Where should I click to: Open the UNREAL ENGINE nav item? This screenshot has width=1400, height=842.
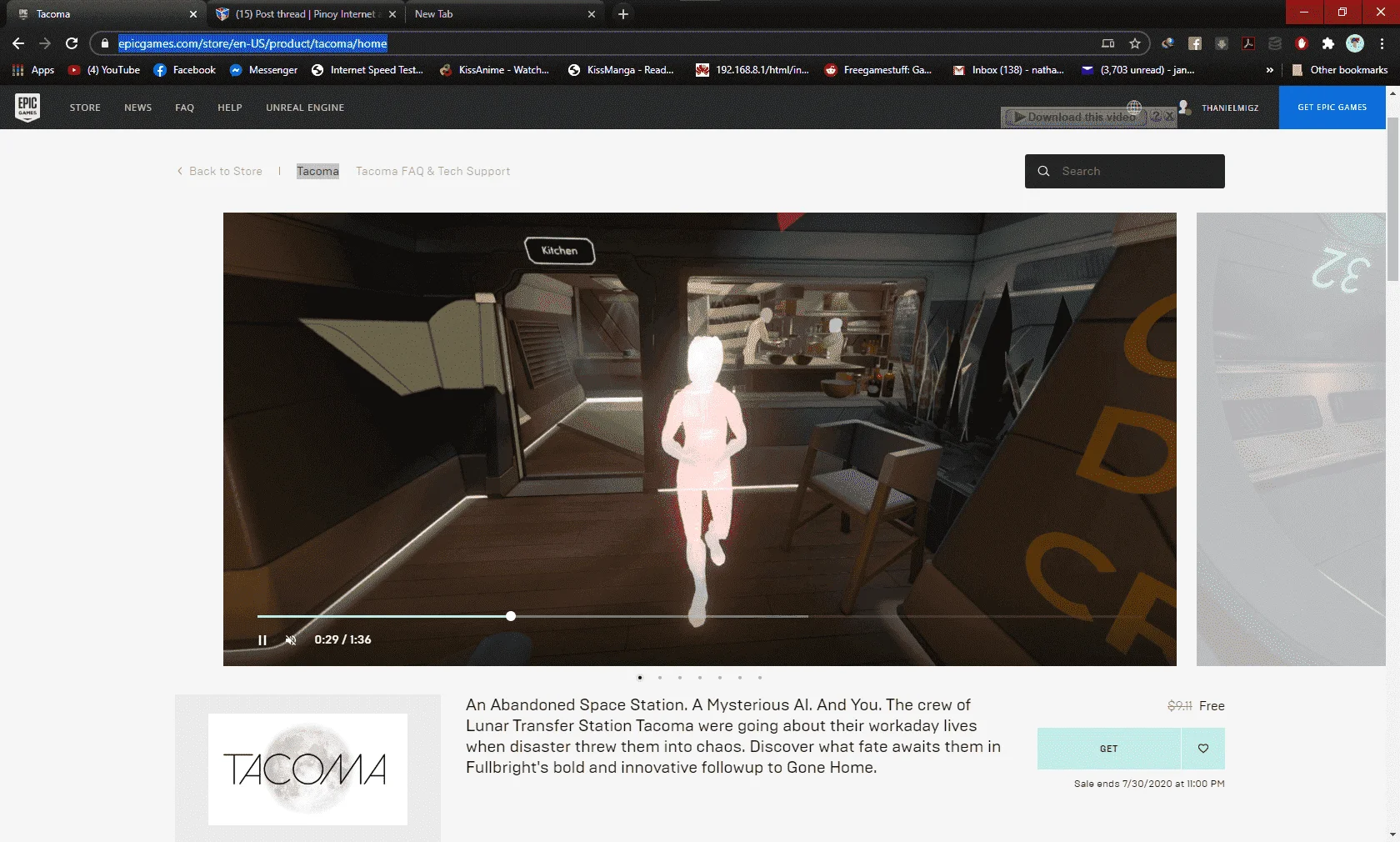(x=305, y=108)
